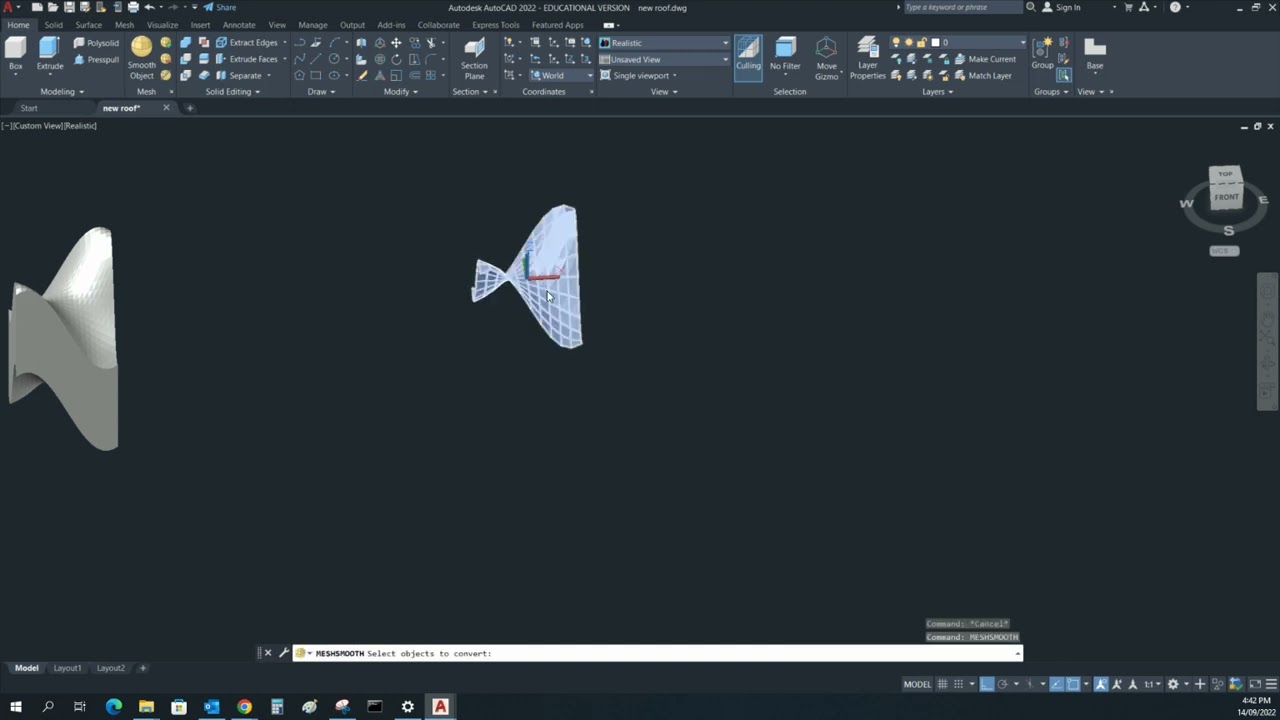Click the Share button in title bar

tap(220, 7)
